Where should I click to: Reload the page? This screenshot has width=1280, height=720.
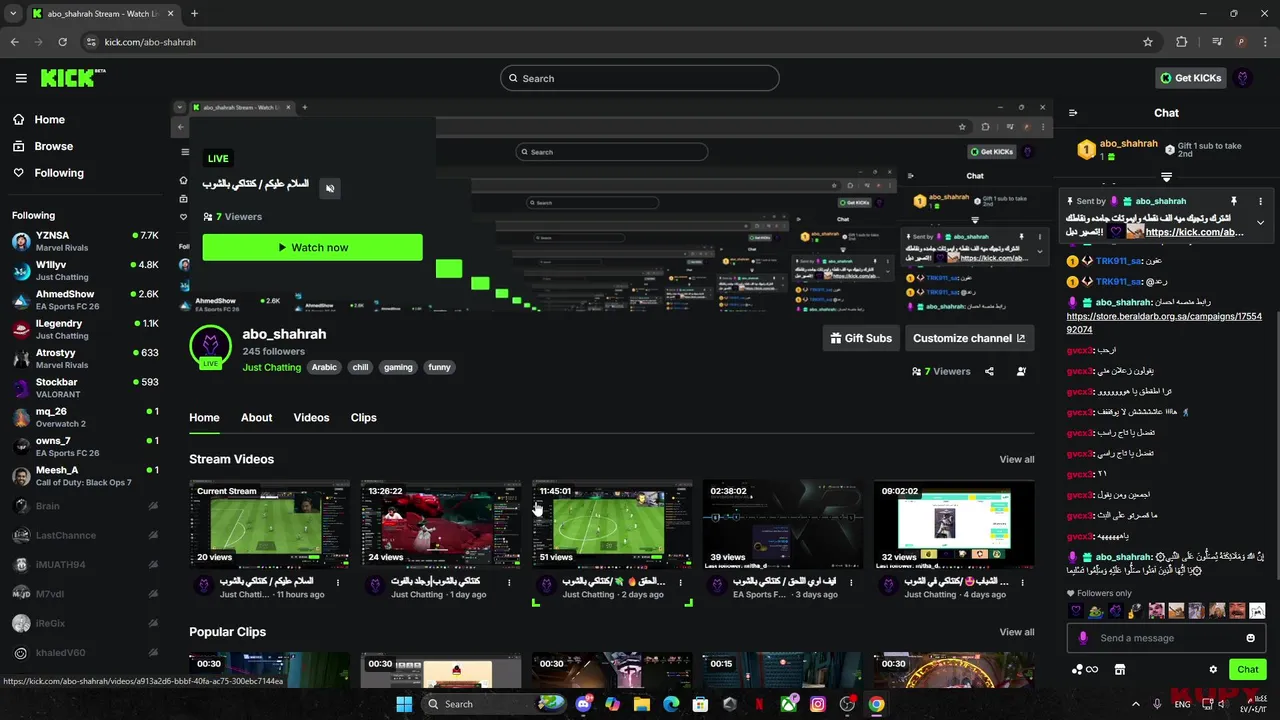pos(62,42)
